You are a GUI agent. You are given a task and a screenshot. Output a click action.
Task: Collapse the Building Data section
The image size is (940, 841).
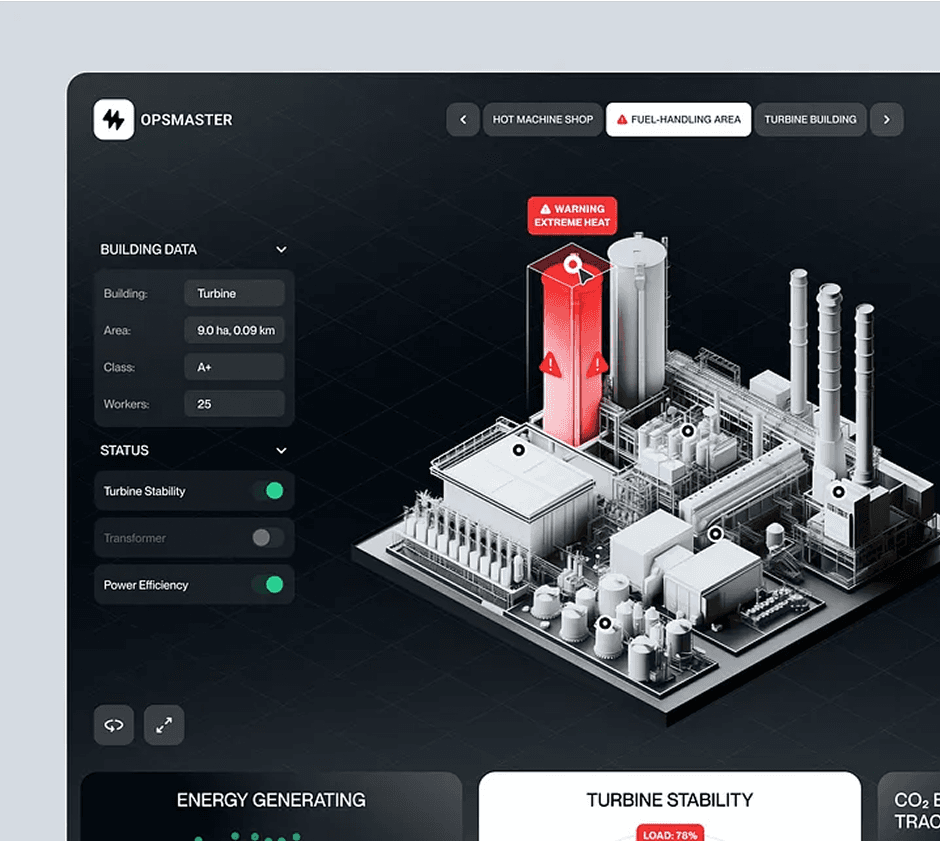281,249
